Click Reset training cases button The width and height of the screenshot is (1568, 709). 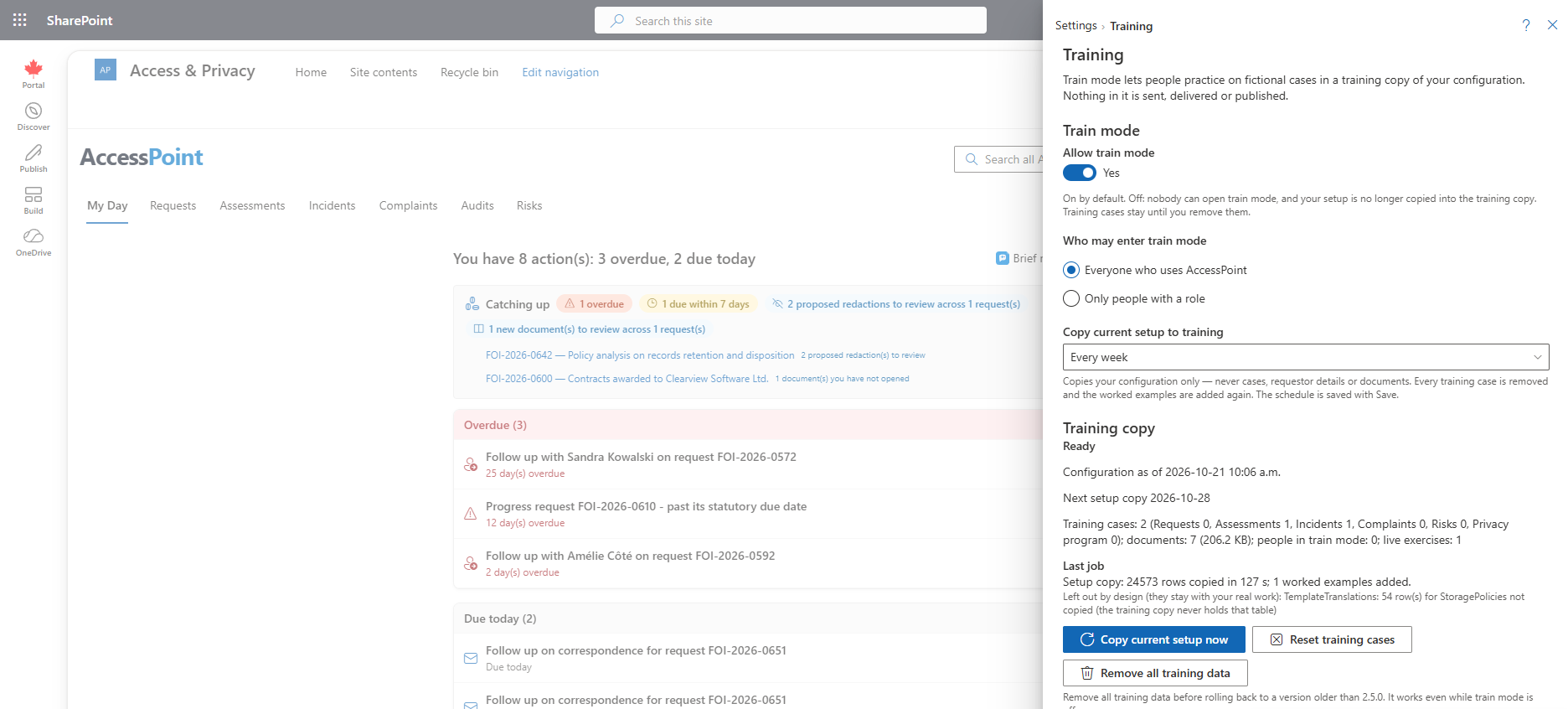tap(1332, 639)
